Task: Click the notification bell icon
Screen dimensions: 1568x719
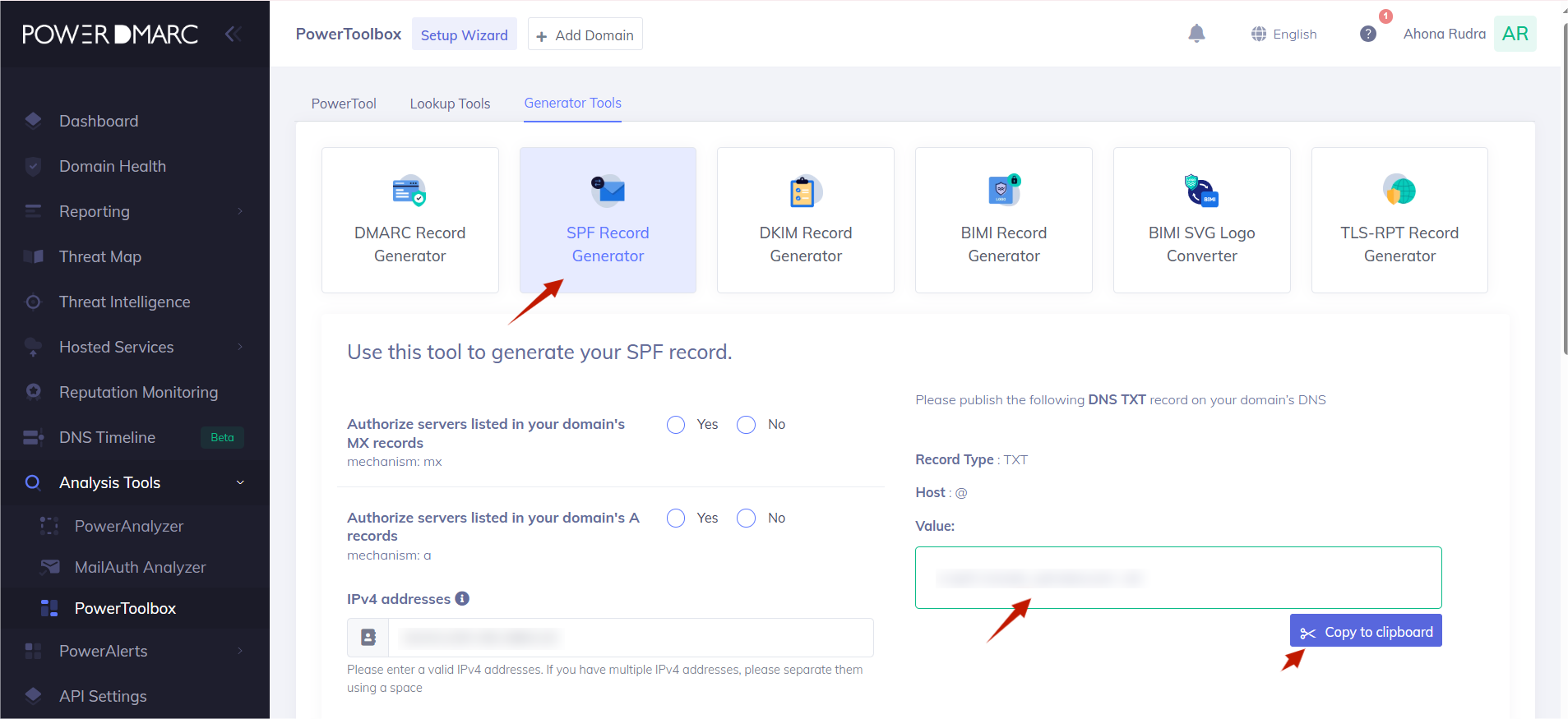Action: 1196,34
